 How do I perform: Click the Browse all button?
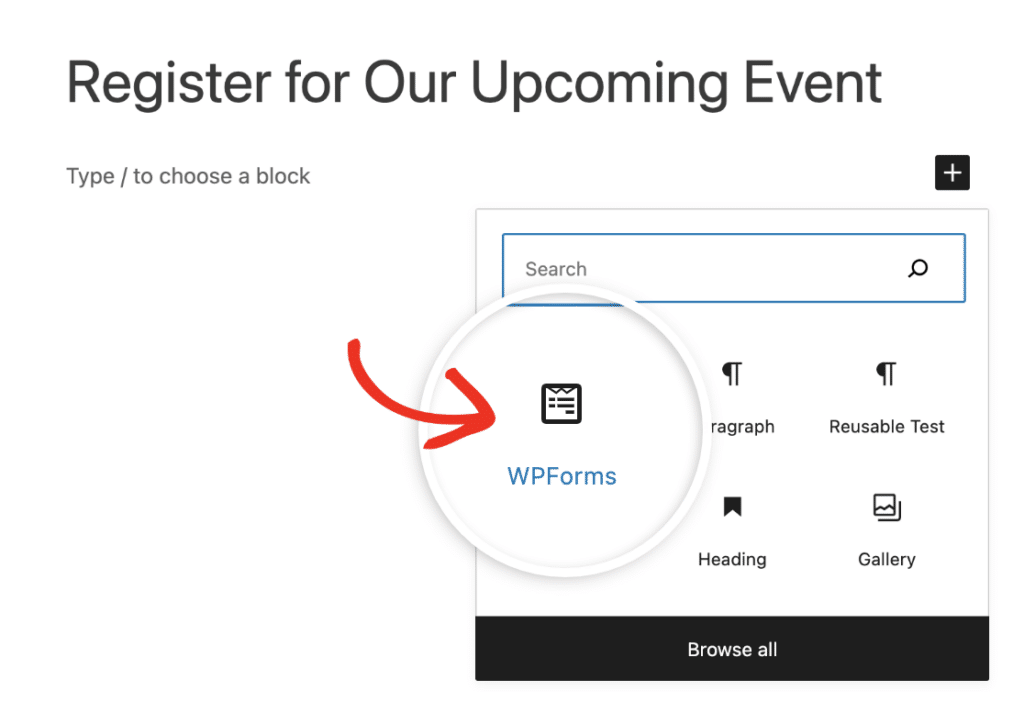coord(732,649)
